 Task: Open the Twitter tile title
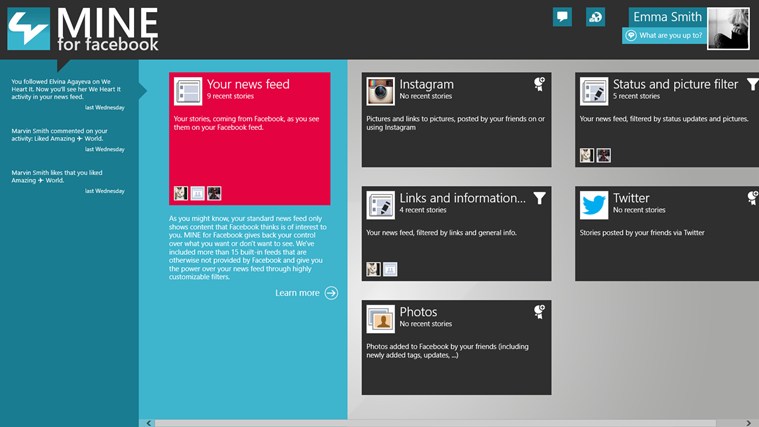click(x=631, y=198)
